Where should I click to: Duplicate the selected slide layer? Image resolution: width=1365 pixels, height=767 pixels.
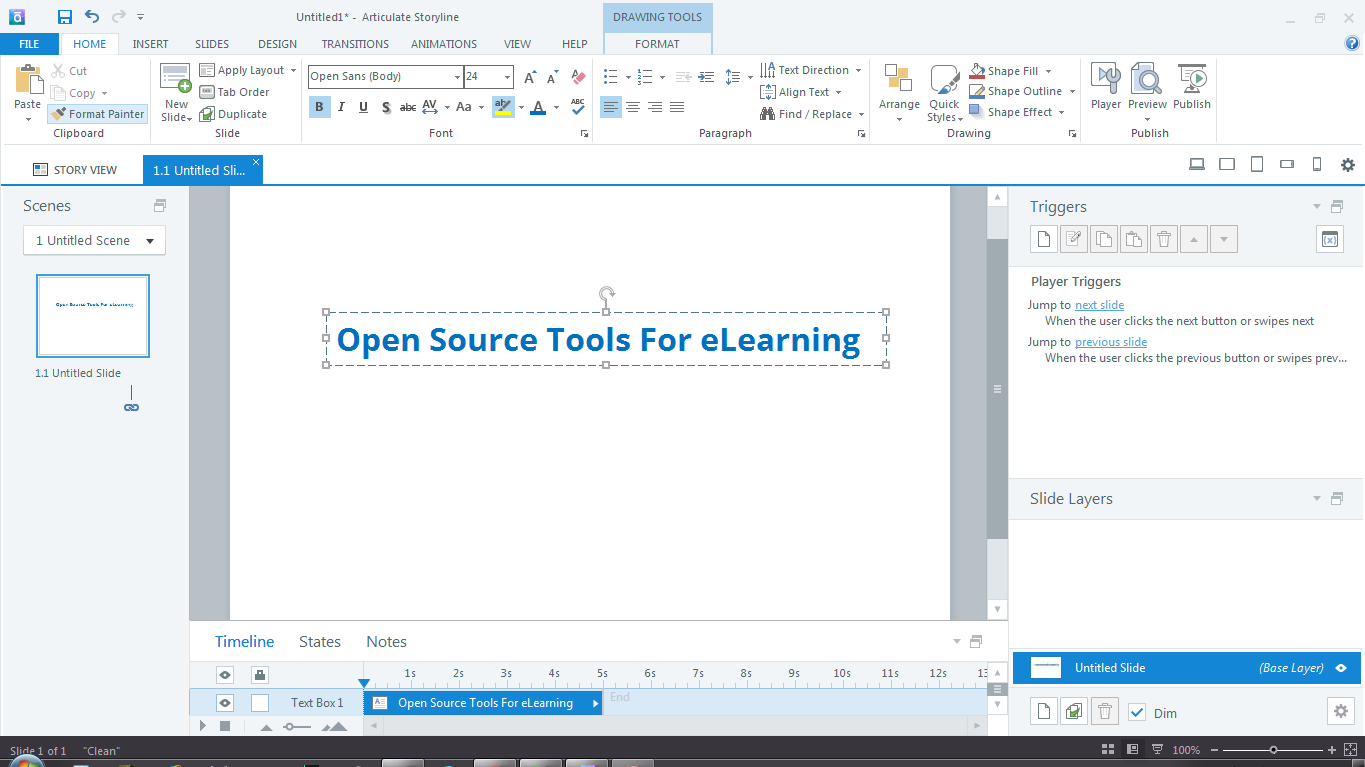[1074, 712]
